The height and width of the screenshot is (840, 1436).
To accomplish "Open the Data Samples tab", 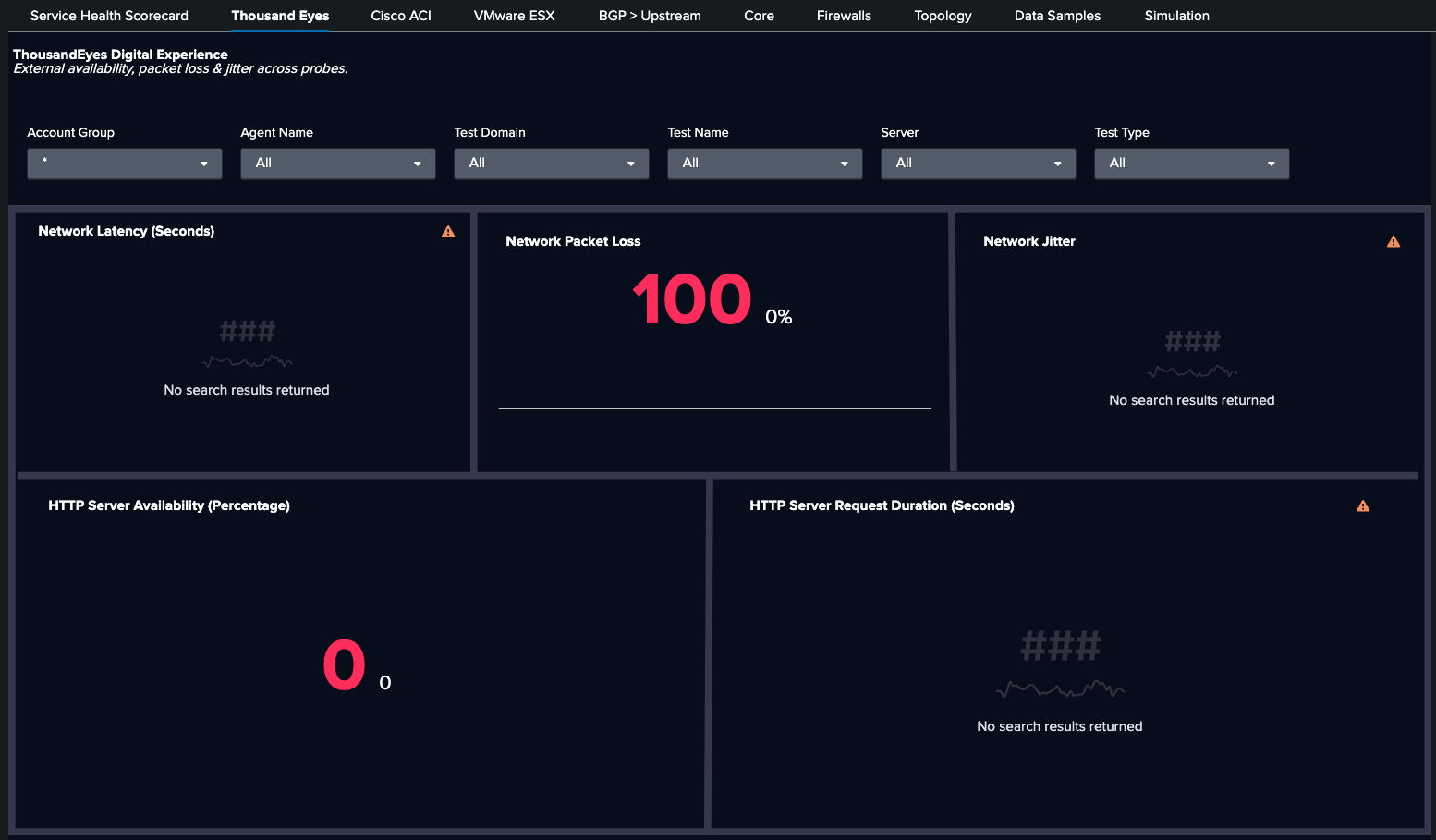I will [1057, 16].
